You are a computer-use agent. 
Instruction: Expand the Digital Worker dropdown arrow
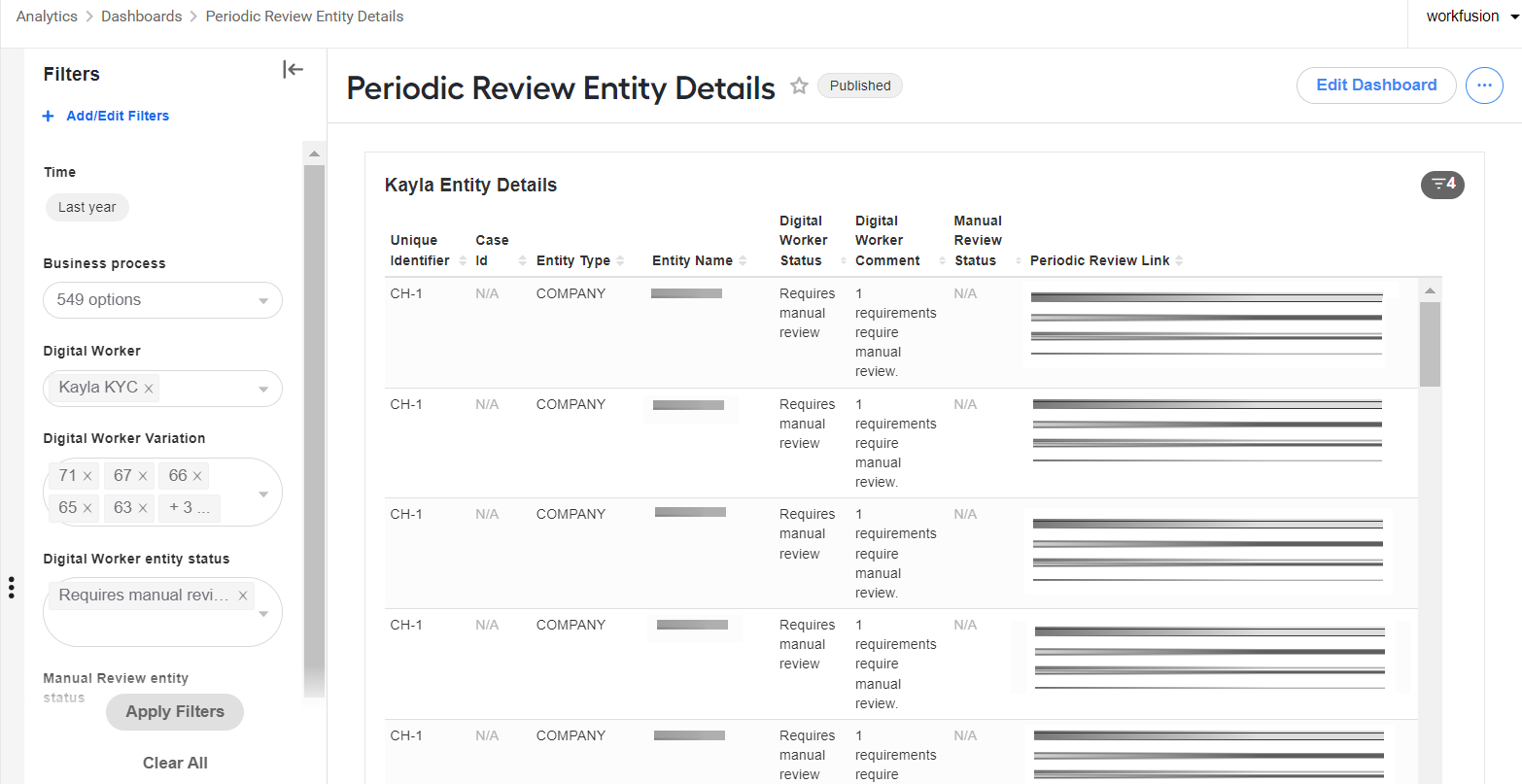pyautogui.click(x=263, y=390)
